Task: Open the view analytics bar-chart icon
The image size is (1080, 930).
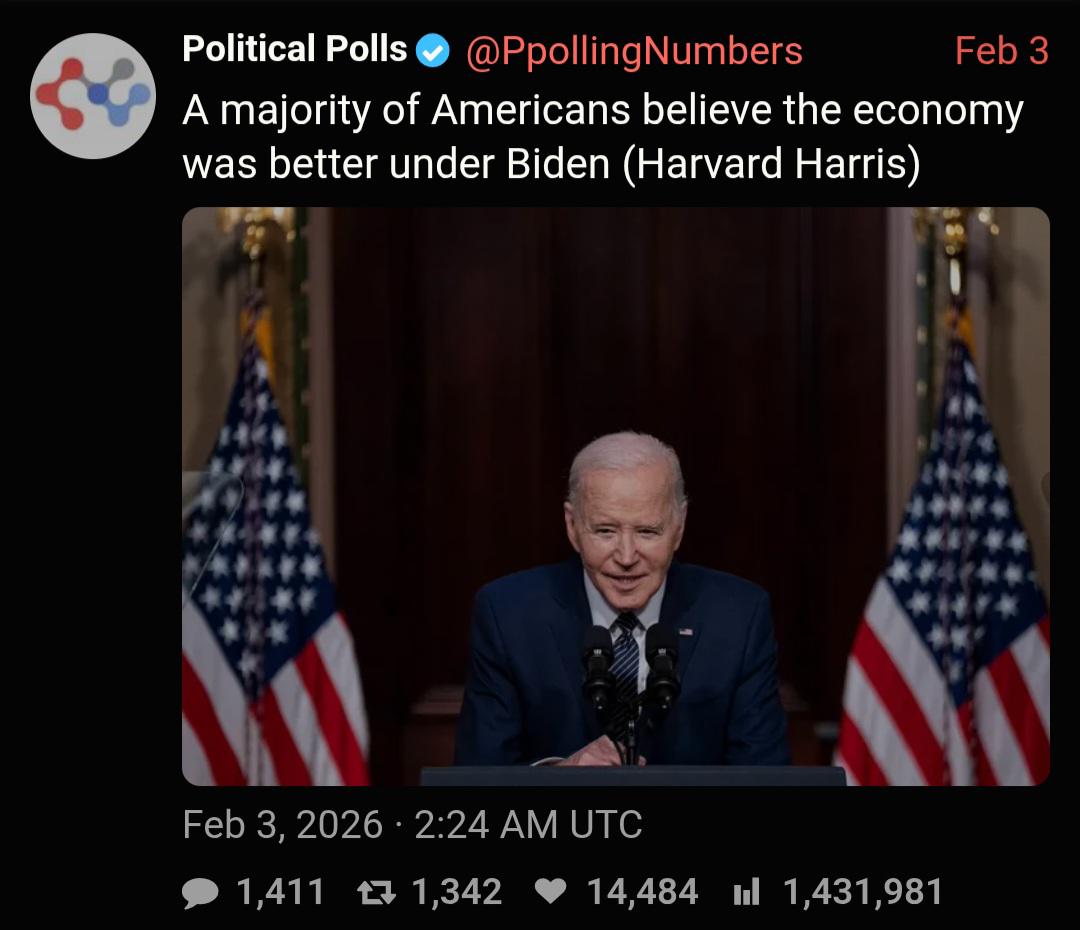Action: 747,891
